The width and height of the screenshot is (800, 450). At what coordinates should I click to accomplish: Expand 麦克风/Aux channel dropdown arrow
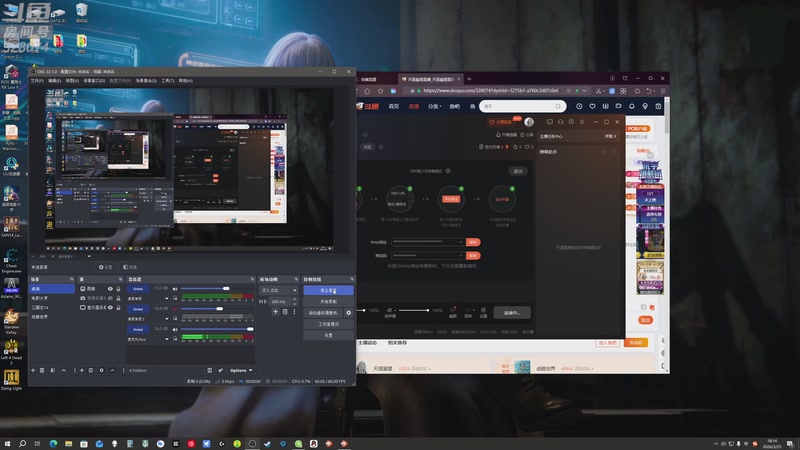[166, 339]
